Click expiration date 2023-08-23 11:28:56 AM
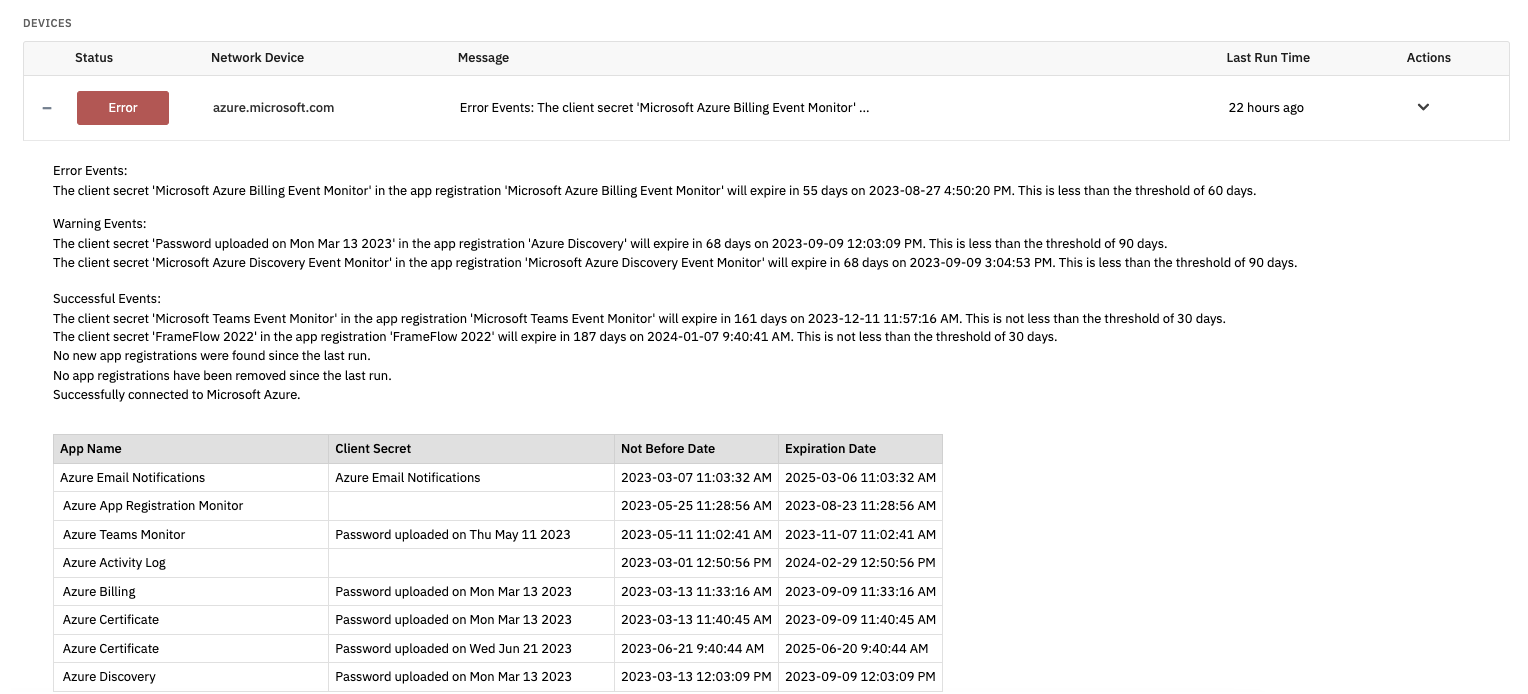This screenshot has width=1528, height=694. tap(860, 506)
